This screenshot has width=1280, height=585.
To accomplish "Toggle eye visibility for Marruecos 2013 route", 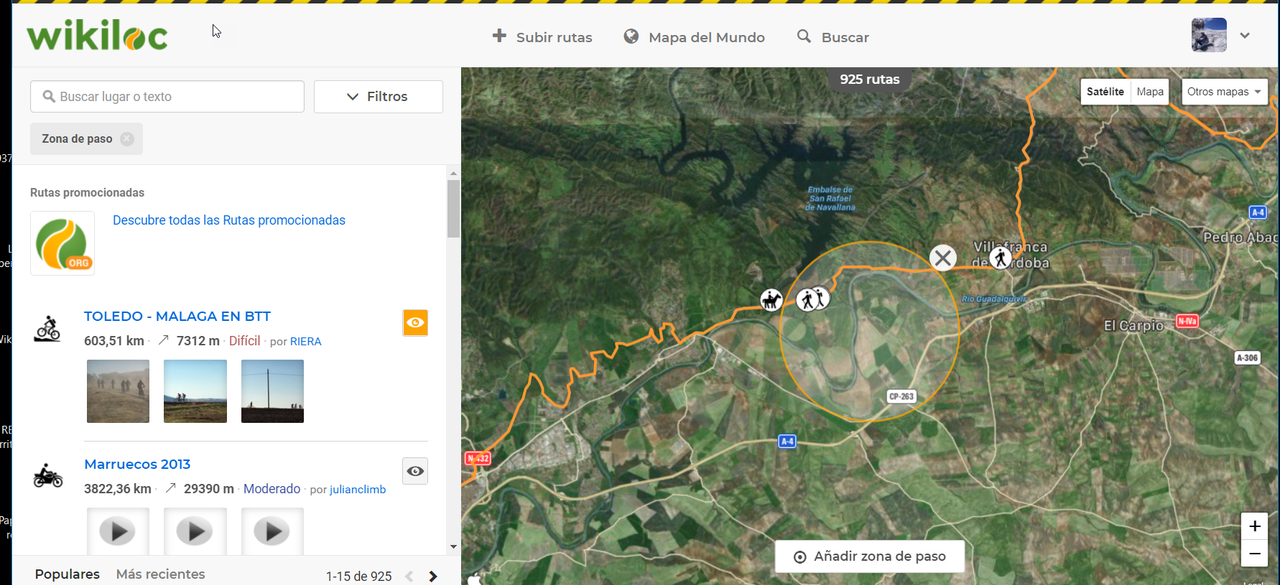I will click(415, 471).
